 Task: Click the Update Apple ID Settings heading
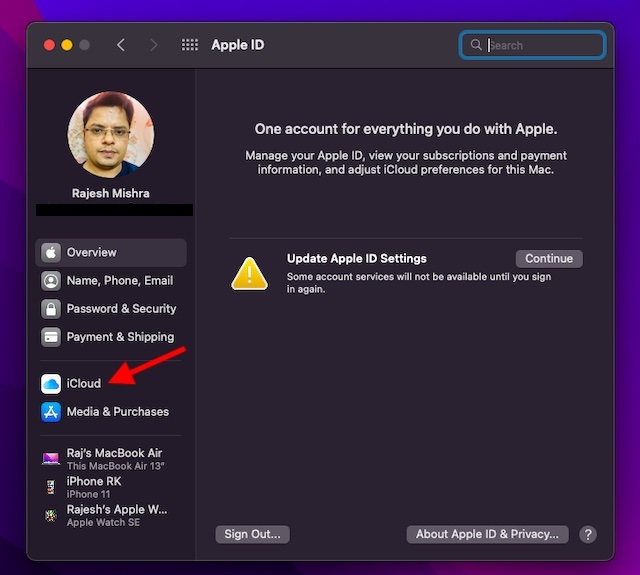click(356, 259)
